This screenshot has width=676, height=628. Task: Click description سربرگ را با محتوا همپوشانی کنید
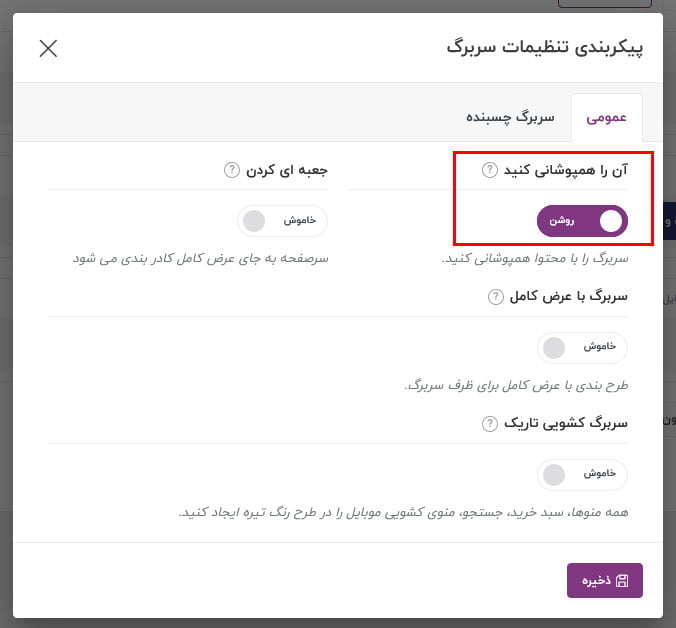(x=535, y=258)
